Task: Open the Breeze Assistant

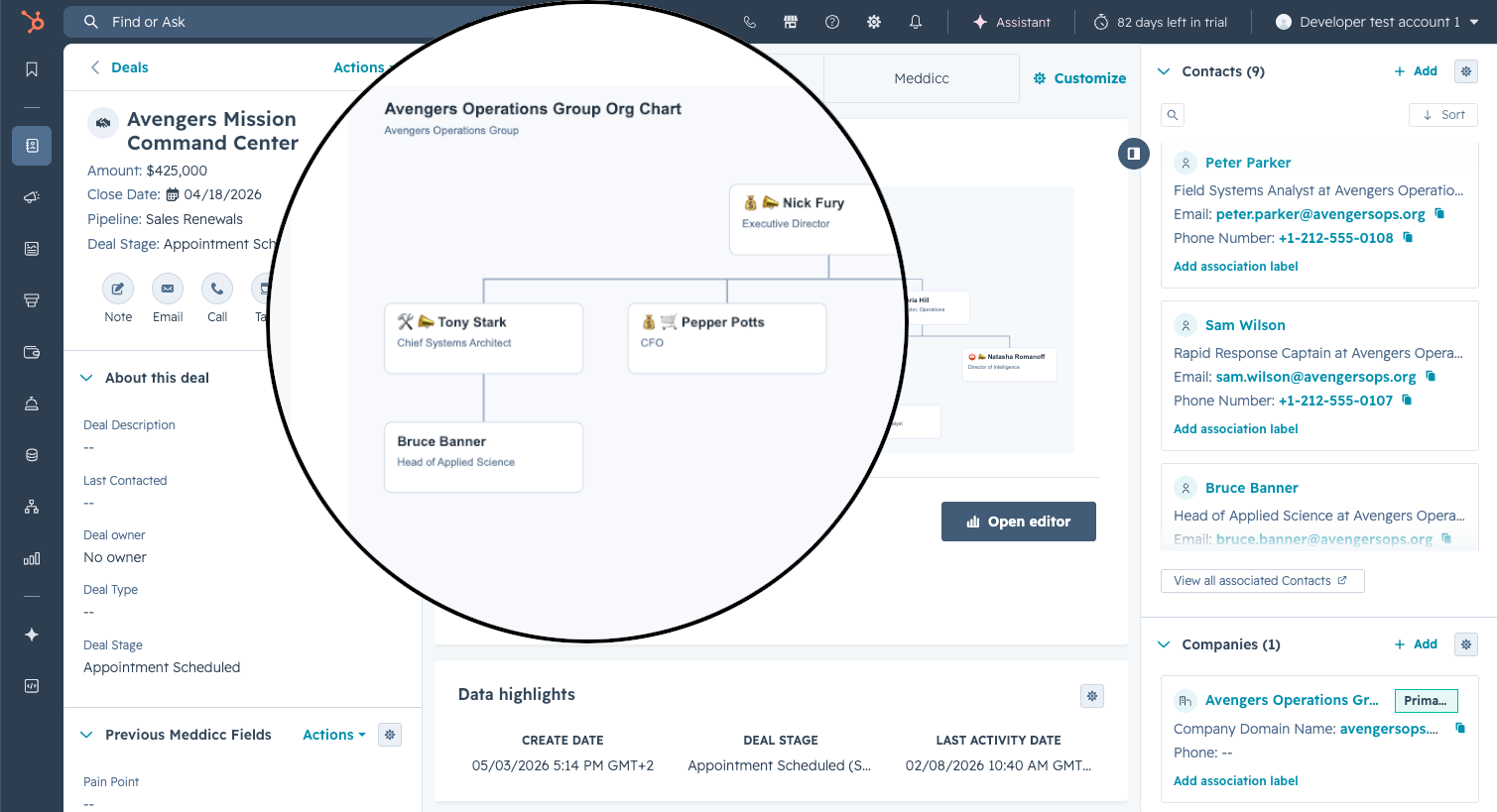Action: point(1012,22)
